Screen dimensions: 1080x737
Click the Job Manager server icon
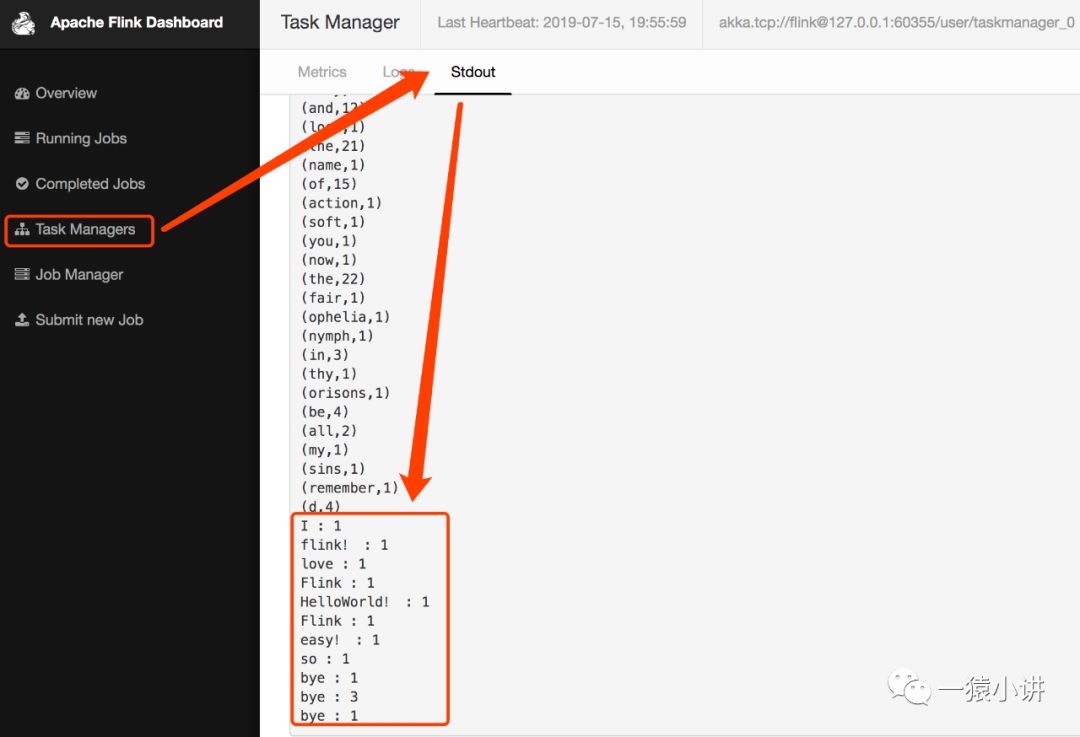click(22, 275)
